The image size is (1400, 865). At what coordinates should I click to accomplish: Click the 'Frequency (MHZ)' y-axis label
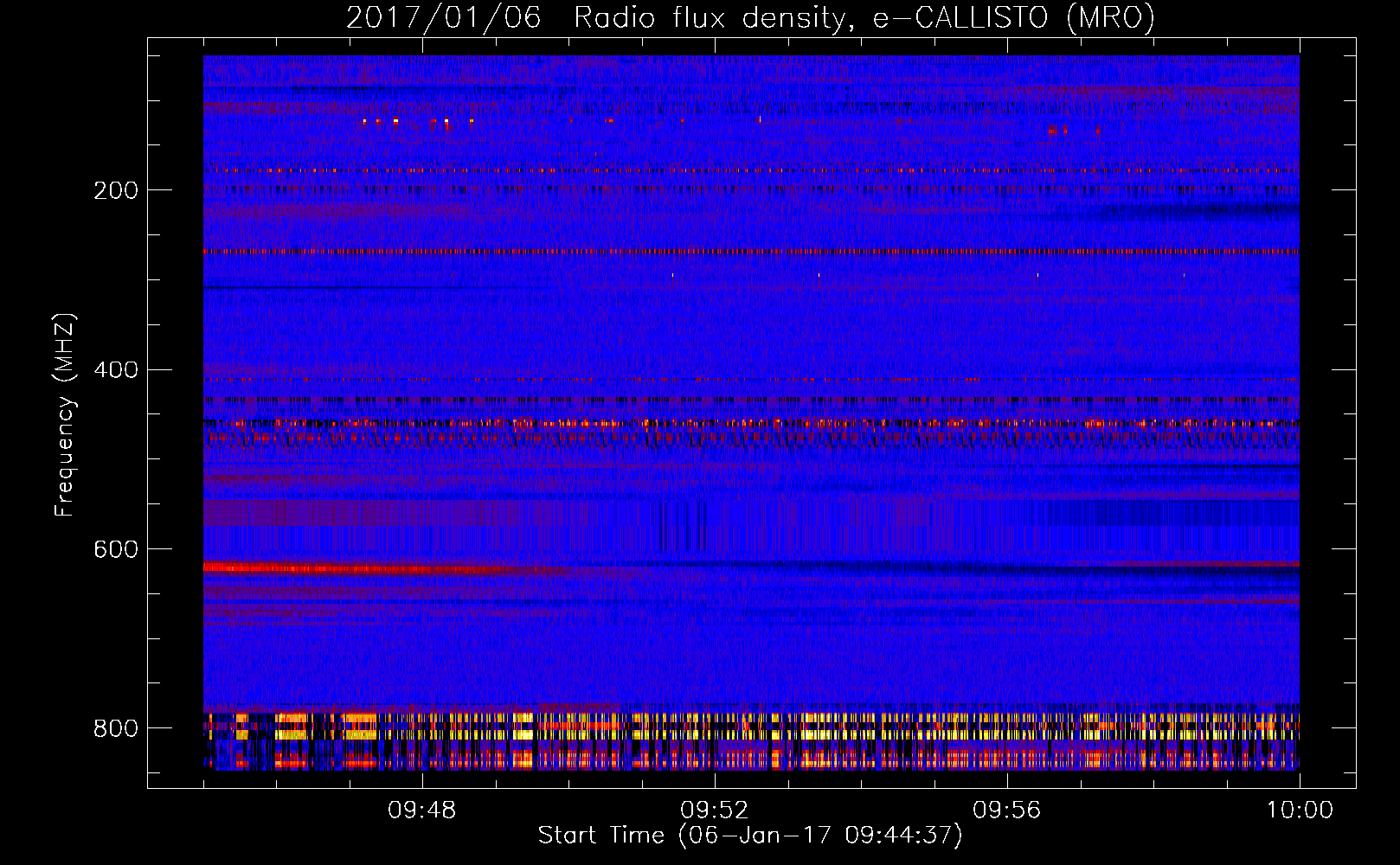[x=65, y=415]
